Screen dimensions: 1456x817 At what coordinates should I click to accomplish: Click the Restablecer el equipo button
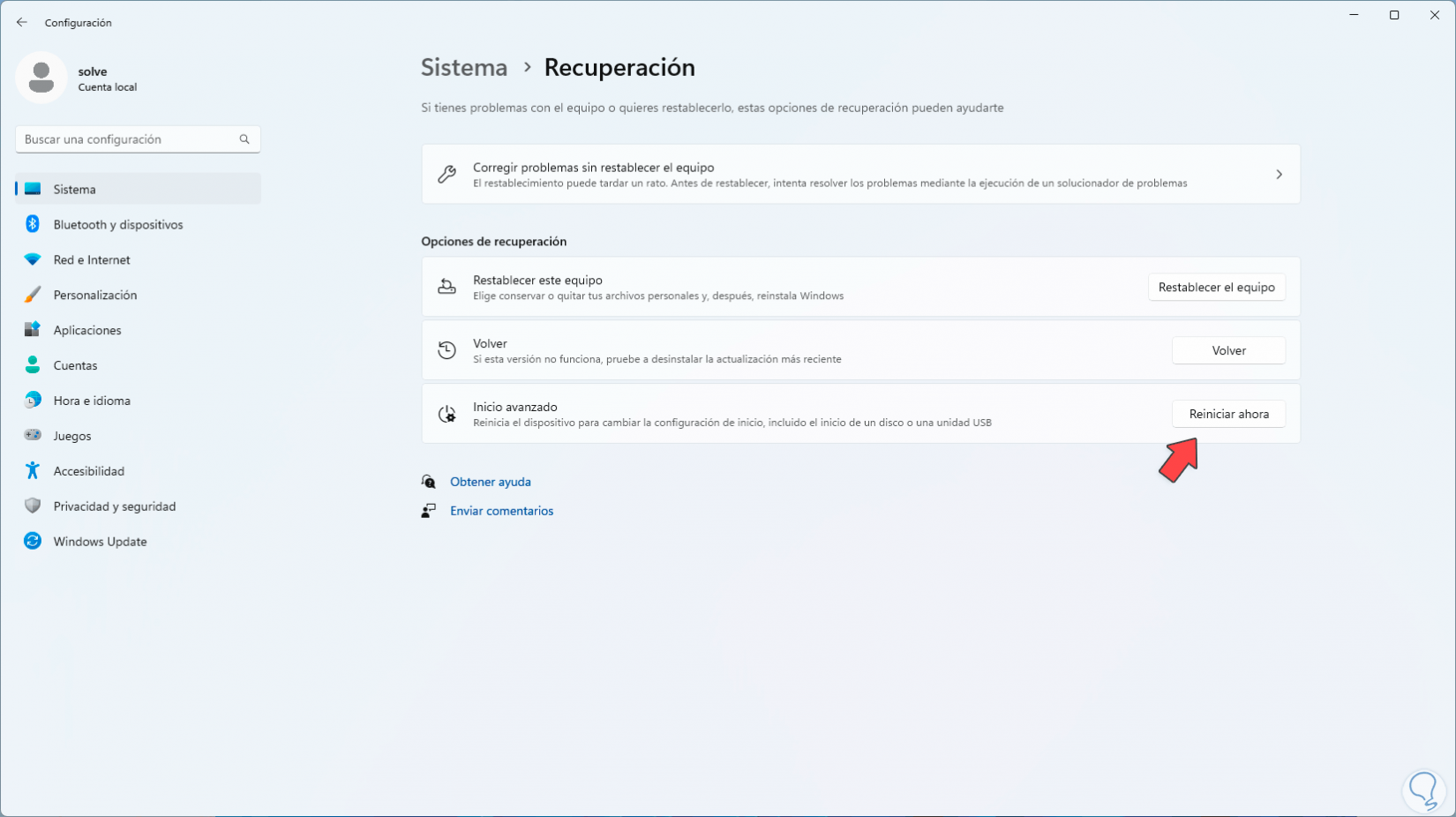(1216, 287)
